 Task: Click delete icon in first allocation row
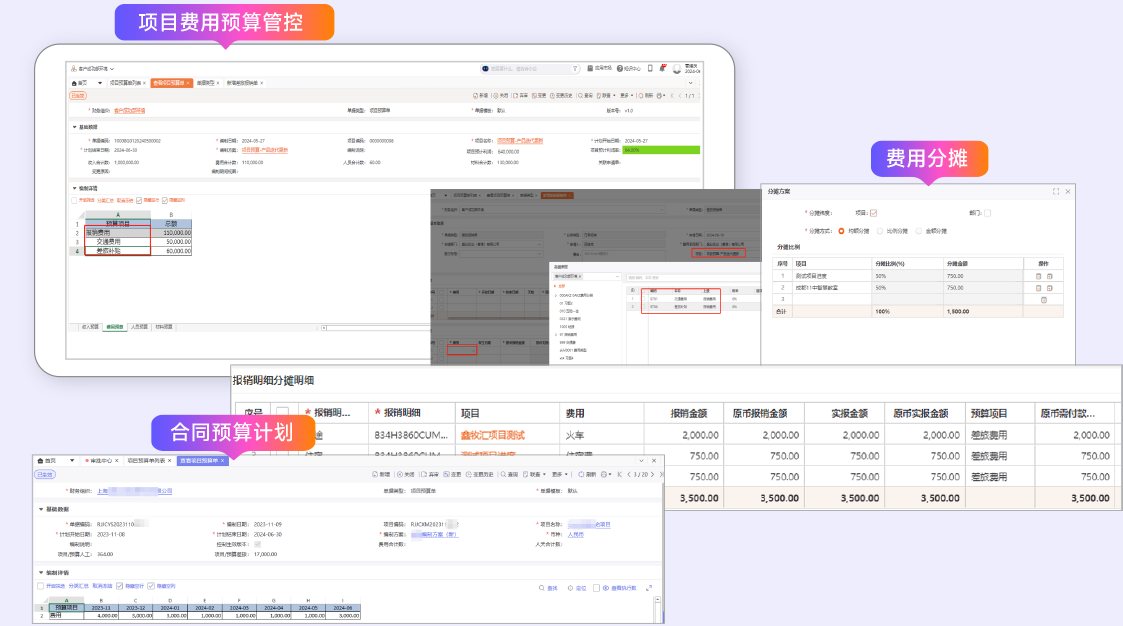pyautogui.click(x=1038, y=275)
